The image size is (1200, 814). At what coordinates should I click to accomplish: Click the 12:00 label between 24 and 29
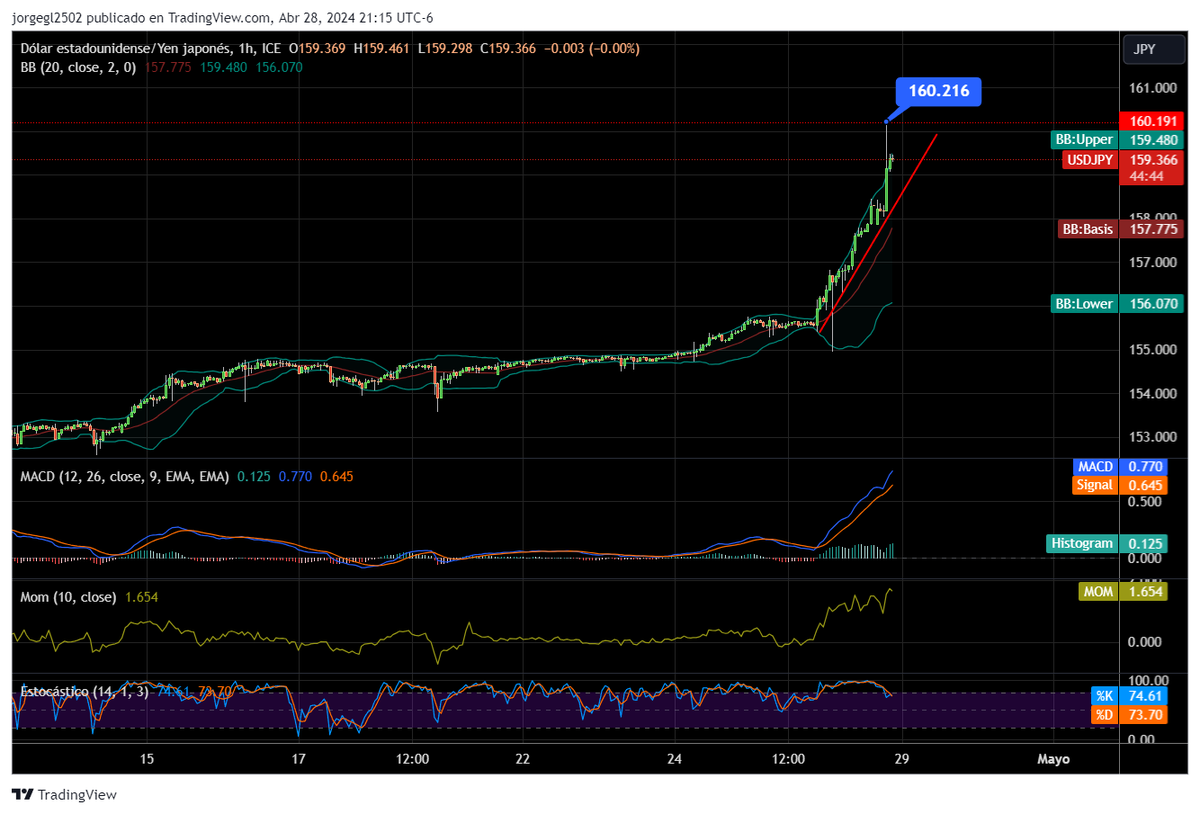(788, 759)
